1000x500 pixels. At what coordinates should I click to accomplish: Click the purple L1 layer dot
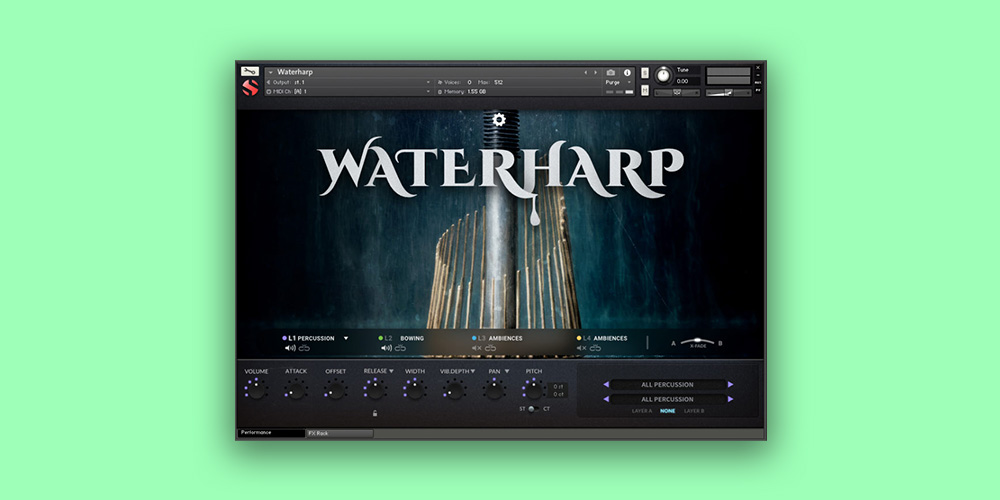(x=284, y=338)
